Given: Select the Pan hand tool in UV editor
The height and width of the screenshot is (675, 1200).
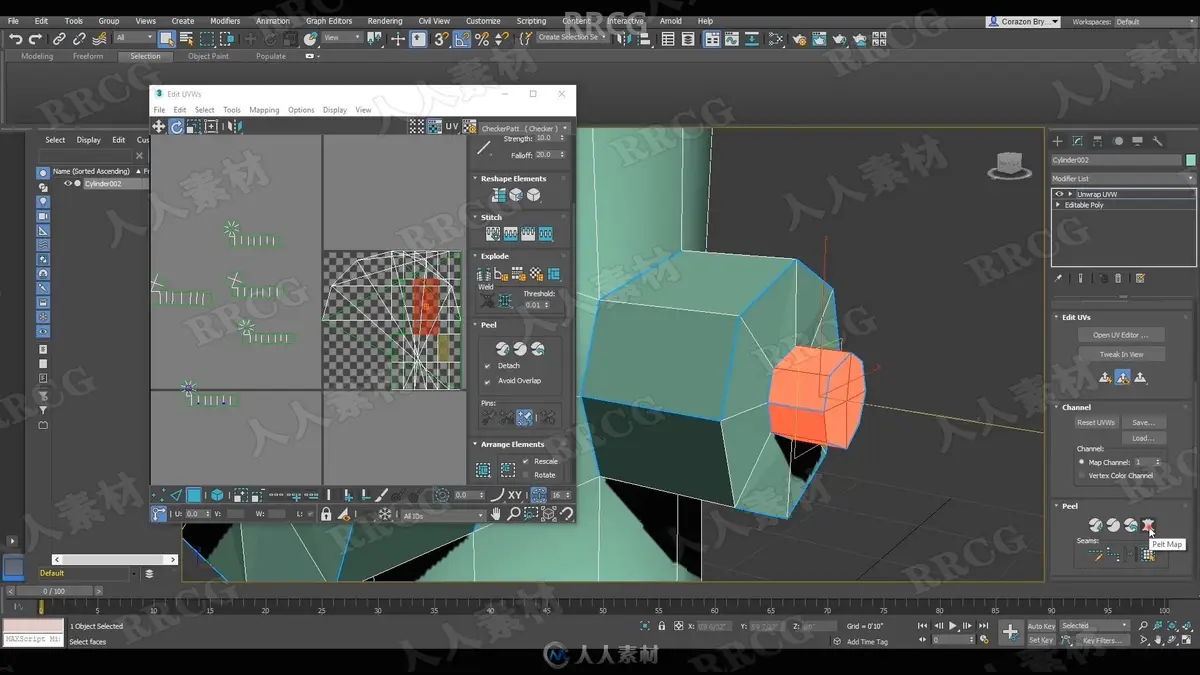Looking at the screenshot, I should click(495, 514).
